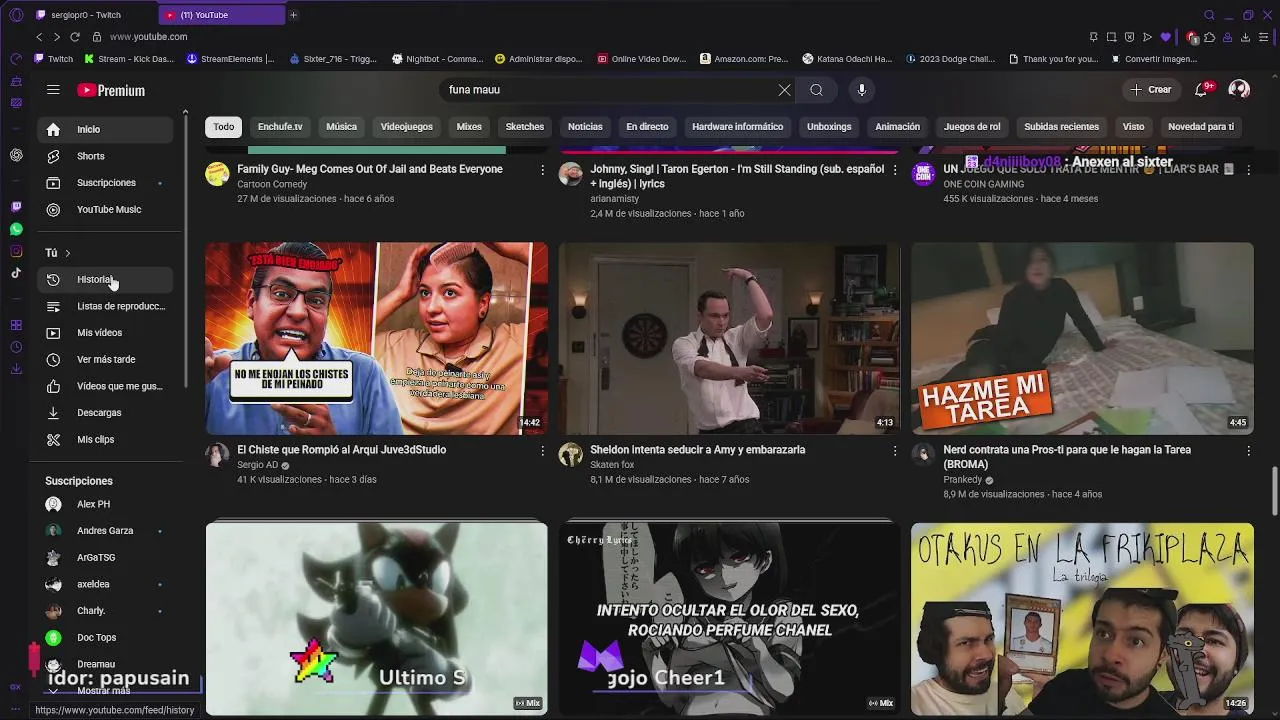Screen dimensions: 1280x720
Task: Open the Nightbot bookmark
Action: coord(438,59)
